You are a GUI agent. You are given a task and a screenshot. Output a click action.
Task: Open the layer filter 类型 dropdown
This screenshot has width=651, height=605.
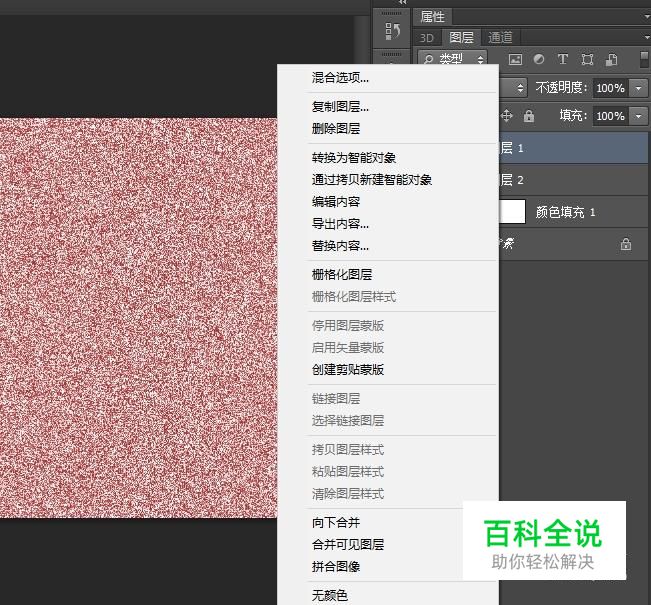click(453, 59)
